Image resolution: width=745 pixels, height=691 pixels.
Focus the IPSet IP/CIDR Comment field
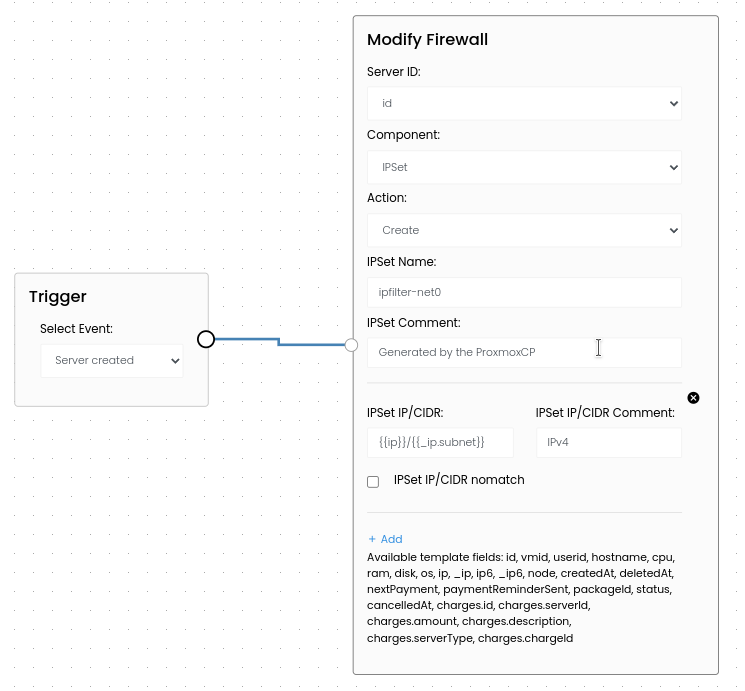(608, 442)
